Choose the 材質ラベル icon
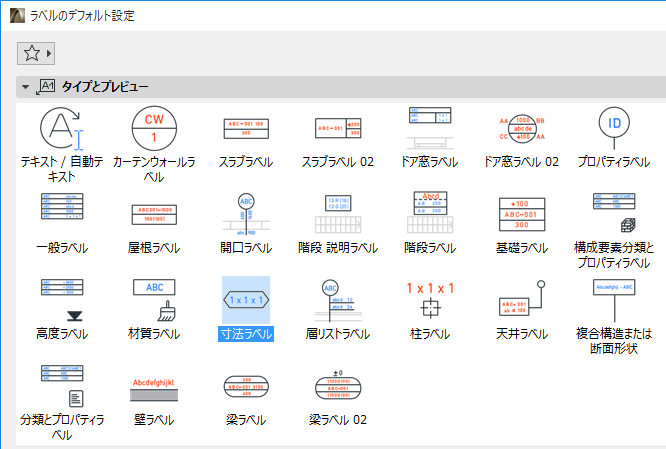Screen dimensions: 666x449 [x=154, y=299]
